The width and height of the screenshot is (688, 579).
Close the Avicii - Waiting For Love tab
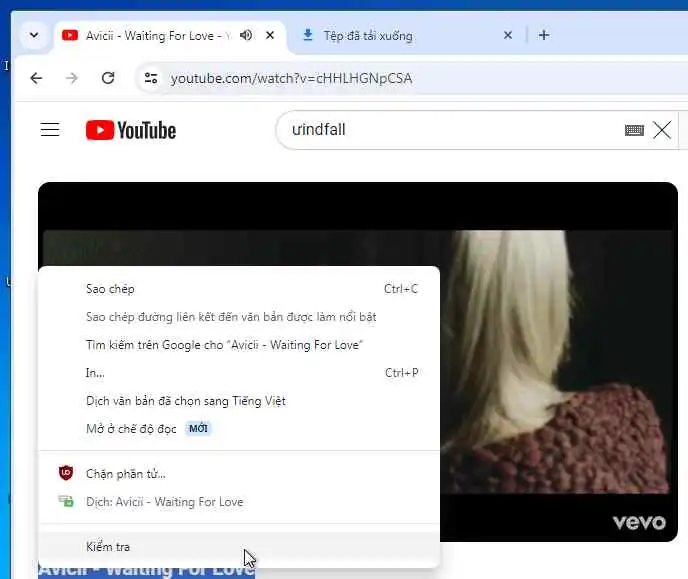coord(270,35)
